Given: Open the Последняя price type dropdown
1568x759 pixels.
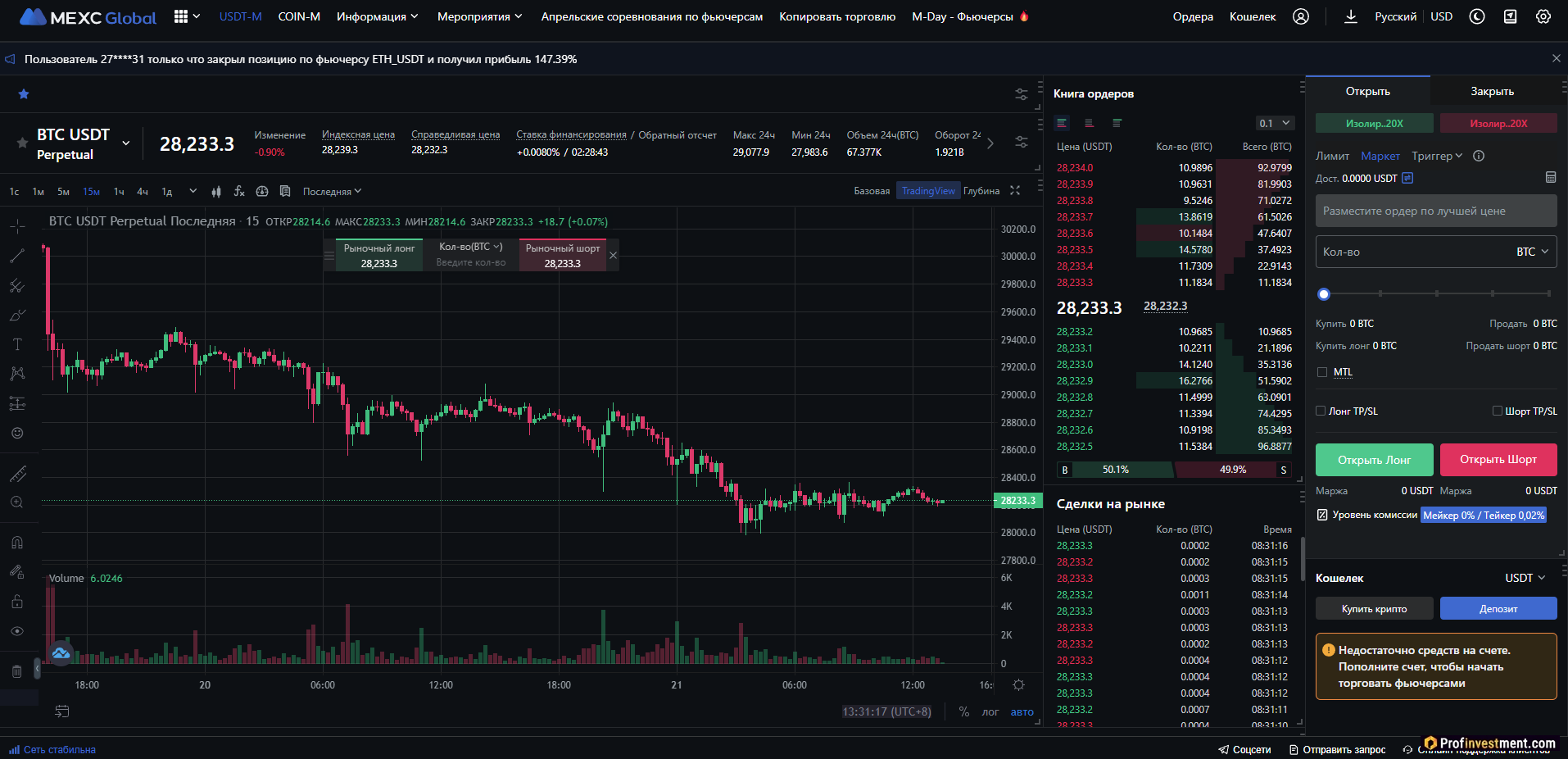Looking at the screenshot, I should 332,191.
